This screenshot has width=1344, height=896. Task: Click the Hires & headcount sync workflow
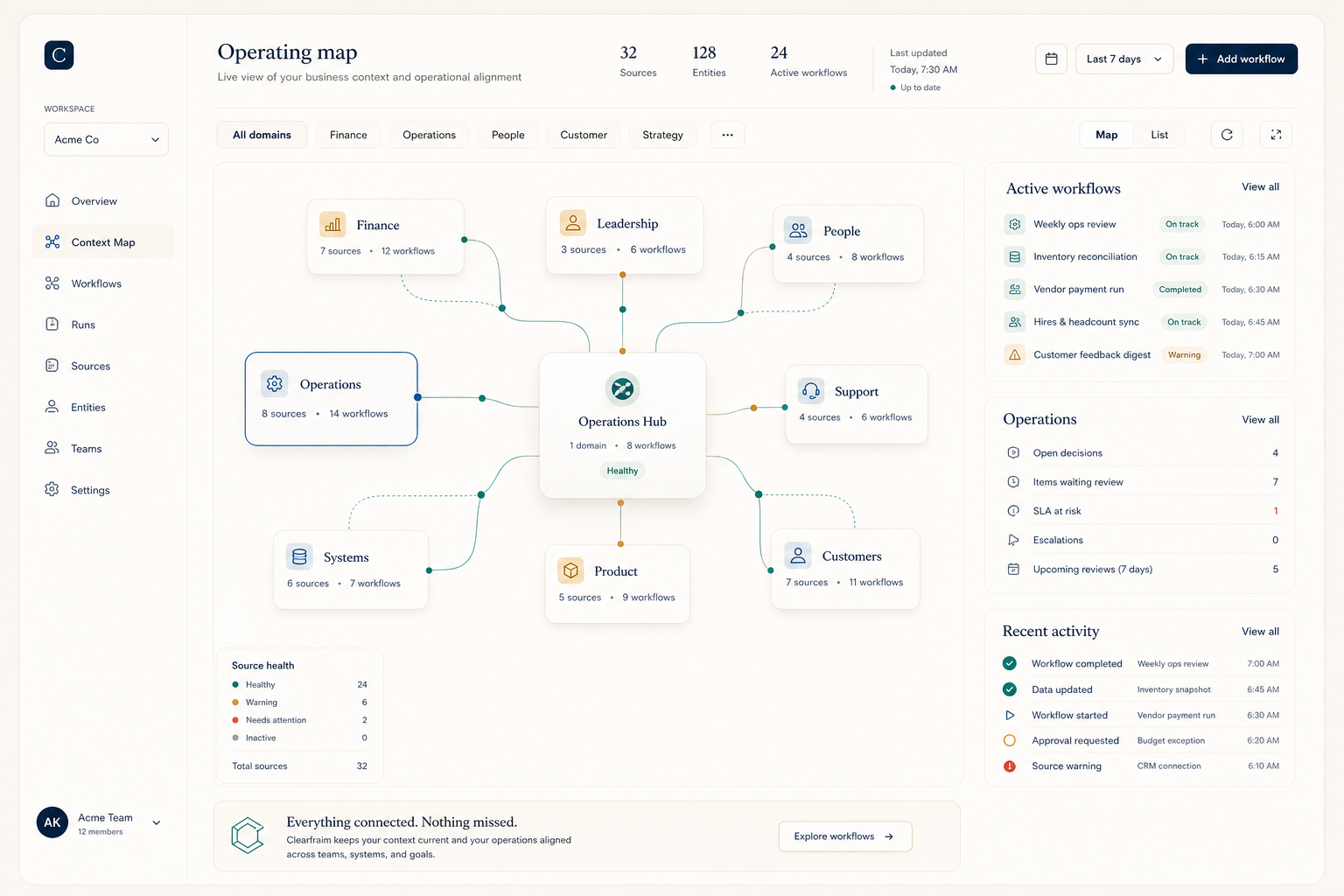click(x=1141, y=322)
